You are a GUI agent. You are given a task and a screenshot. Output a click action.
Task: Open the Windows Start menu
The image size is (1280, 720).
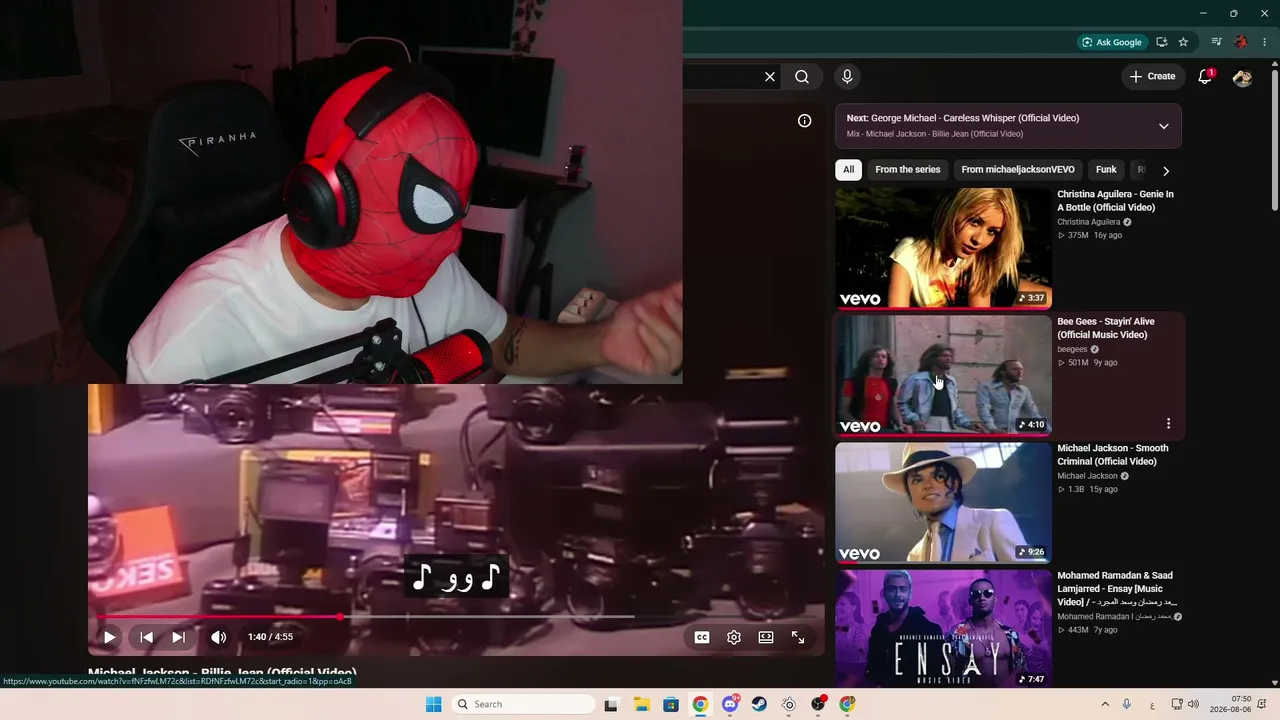(x=433, y=704)
